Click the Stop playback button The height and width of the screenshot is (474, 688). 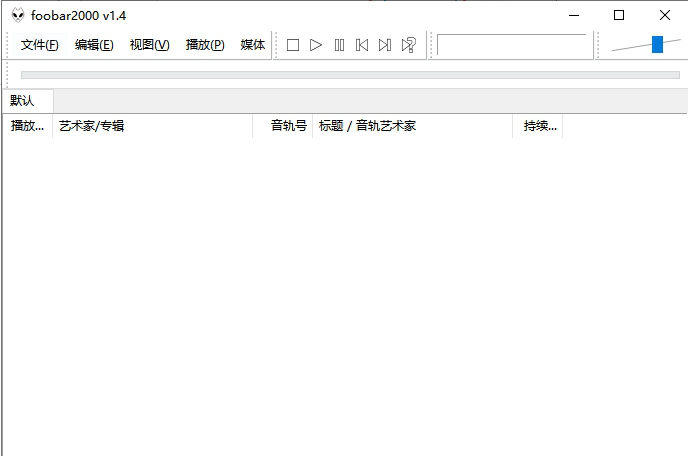pyautogui.click(x=293, y=45)
